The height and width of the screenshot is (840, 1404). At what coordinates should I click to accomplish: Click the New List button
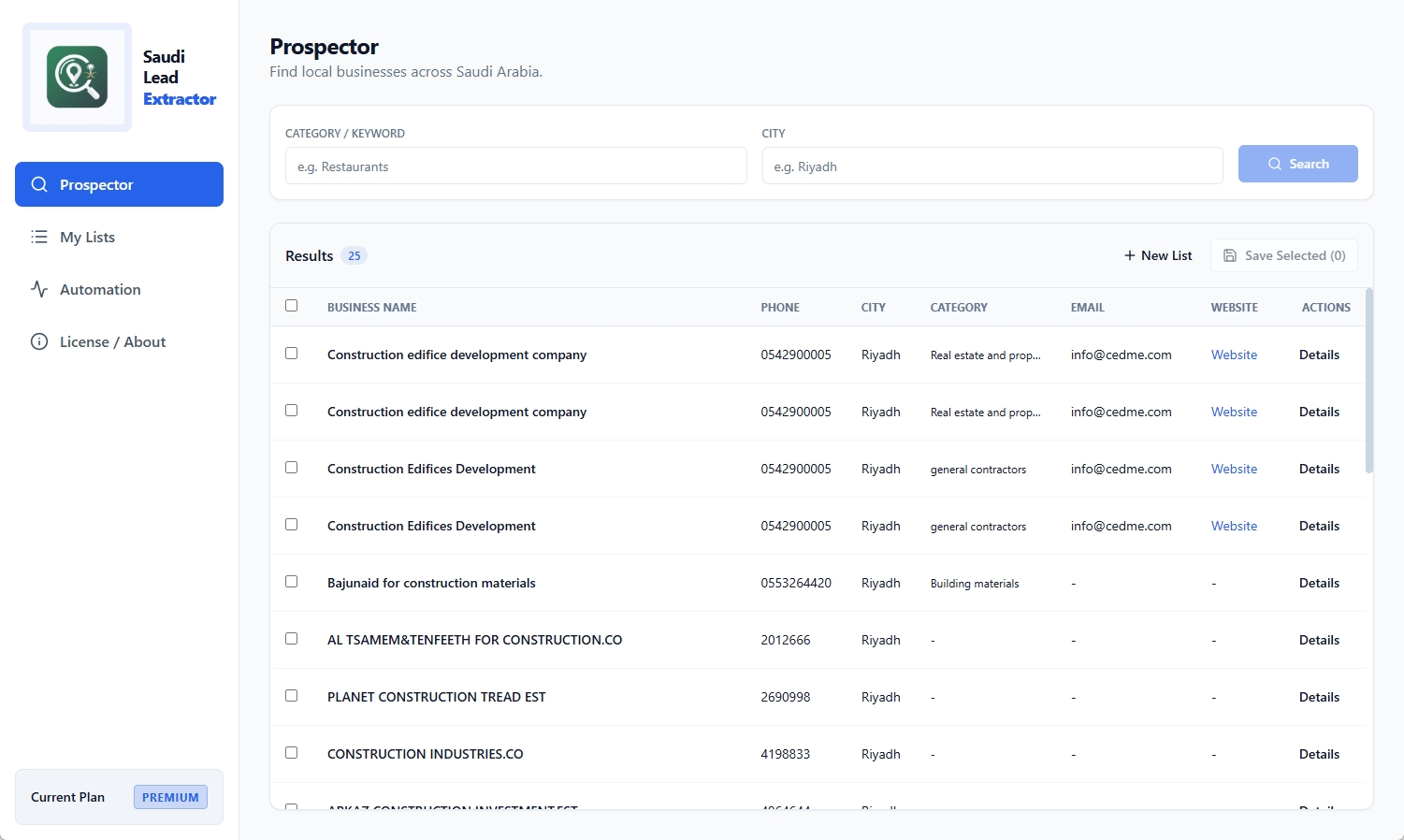coord(1157,254)
